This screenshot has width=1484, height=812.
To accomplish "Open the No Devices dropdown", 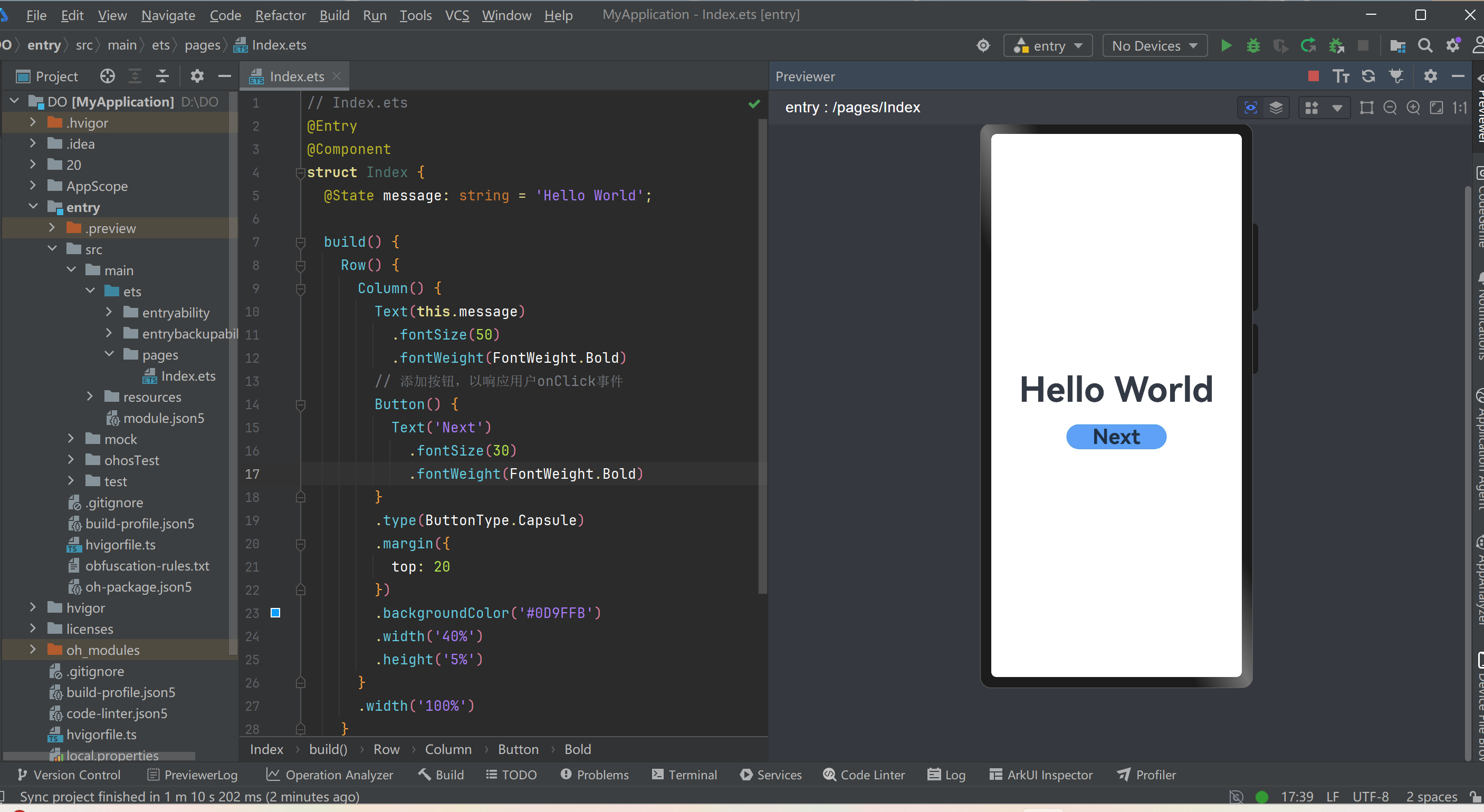I will point(1154,45).
